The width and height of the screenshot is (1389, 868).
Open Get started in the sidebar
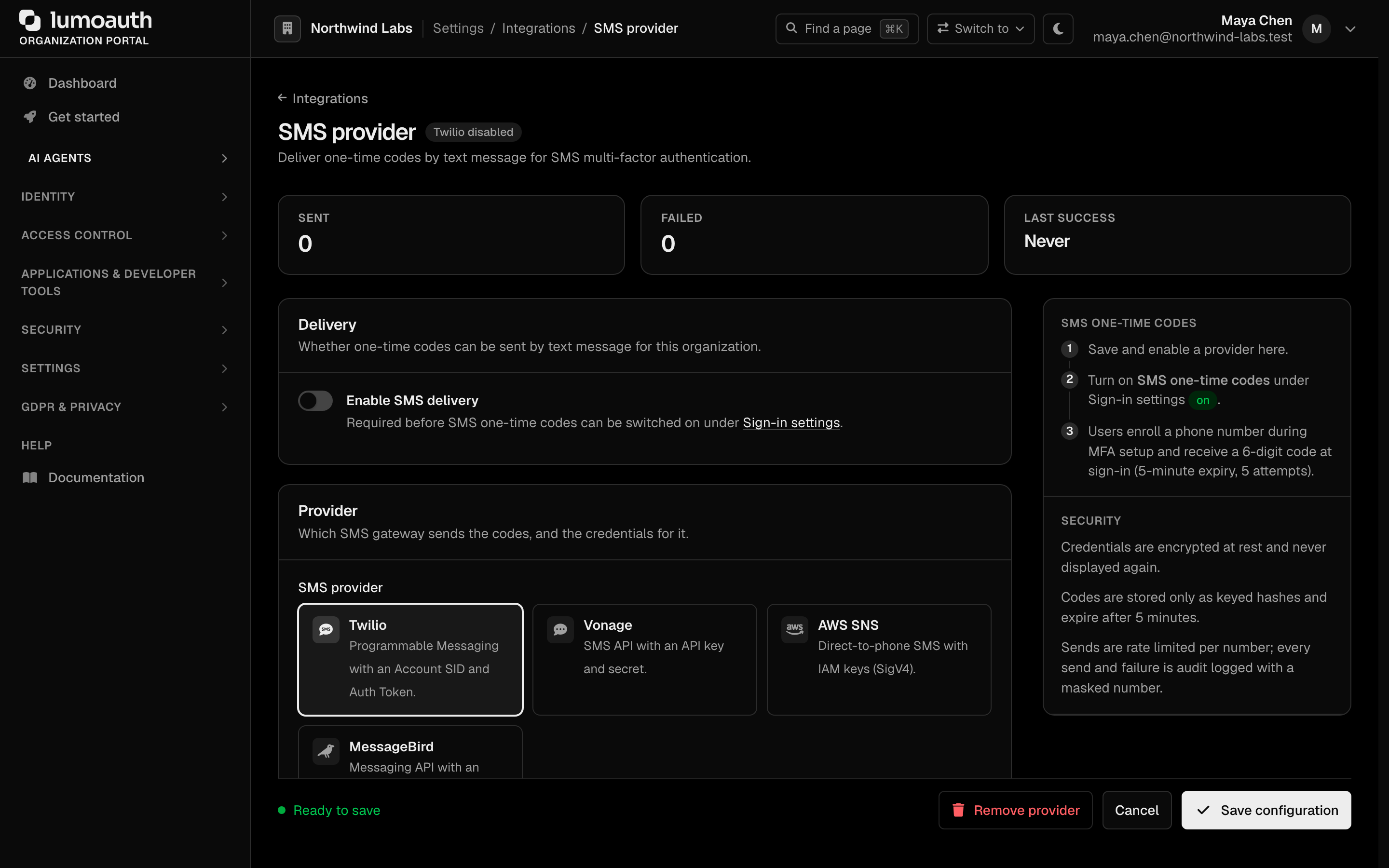(x=124, y=117)
